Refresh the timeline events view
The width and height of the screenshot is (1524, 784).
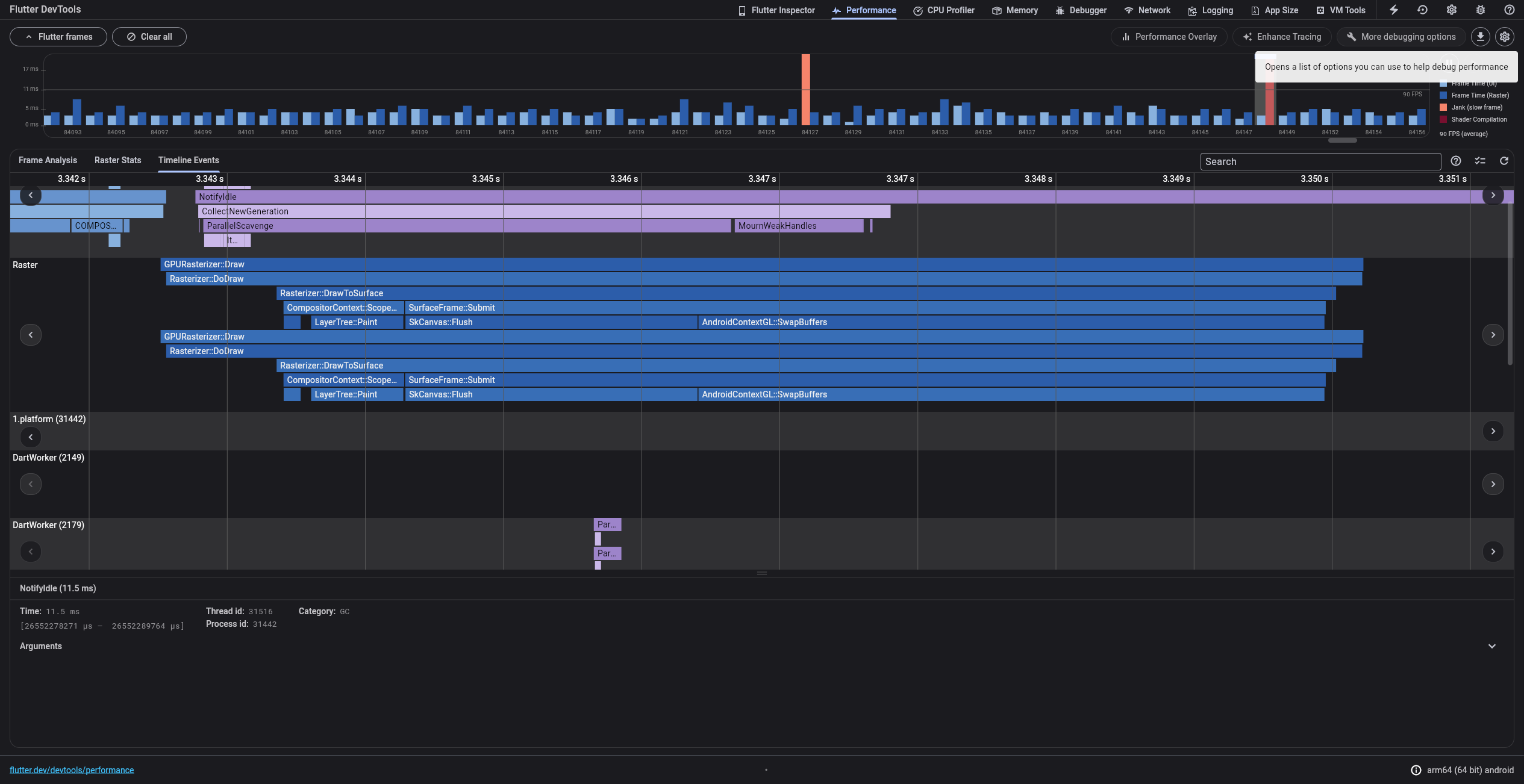(x=1504, y=161)
